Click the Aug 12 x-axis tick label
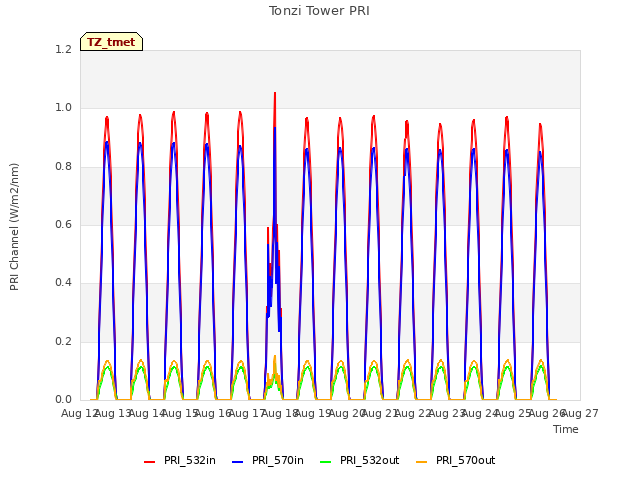The image size is (640, 480). click(79, 414)
